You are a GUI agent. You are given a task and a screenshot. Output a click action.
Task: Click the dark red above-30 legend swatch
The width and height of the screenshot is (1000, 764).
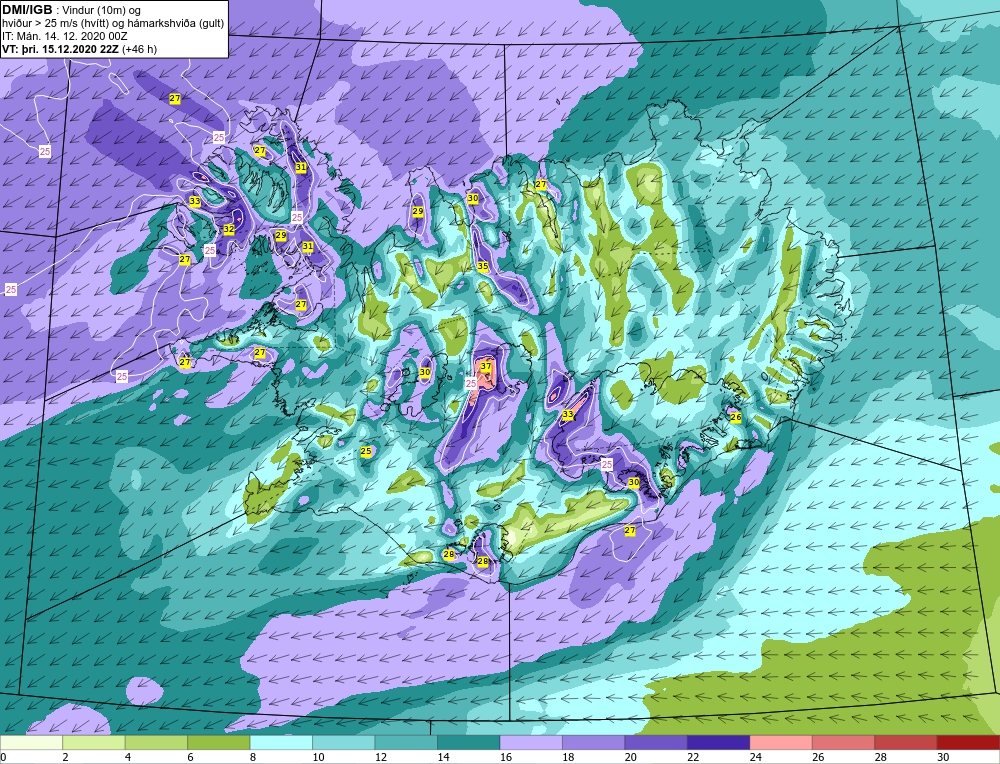point(968,743)
